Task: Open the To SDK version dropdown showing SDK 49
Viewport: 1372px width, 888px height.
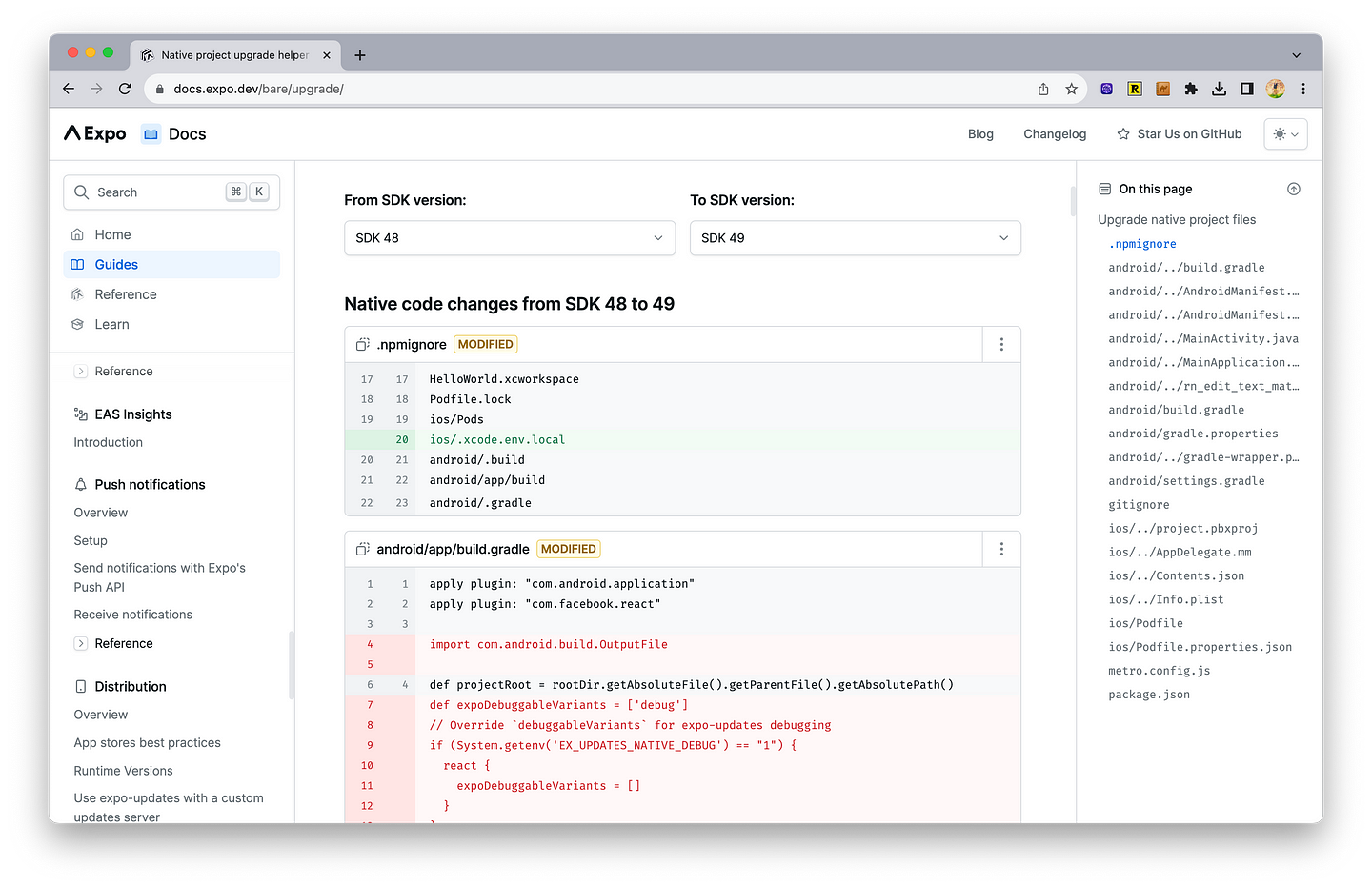Action: coord(855,237)
